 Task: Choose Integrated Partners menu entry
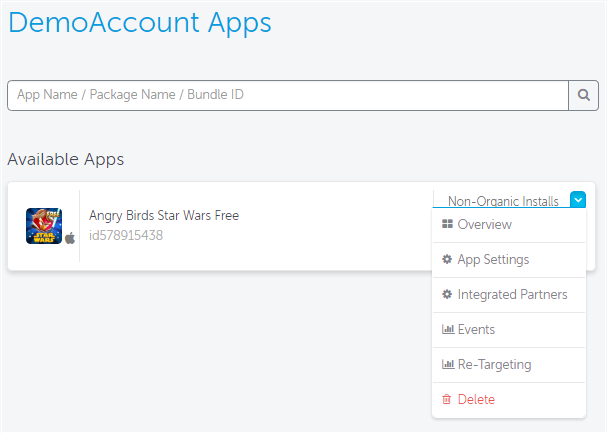coord(508,295)
